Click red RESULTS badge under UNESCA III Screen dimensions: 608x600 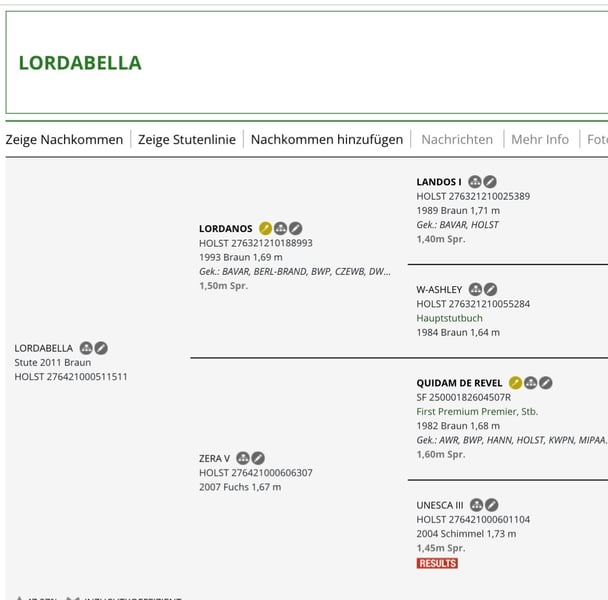(x=437, y=563)
